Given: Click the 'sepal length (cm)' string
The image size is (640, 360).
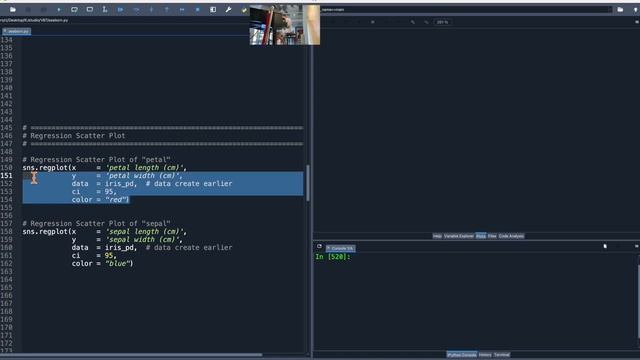Looking at the screenshot, I should [144, 232].
